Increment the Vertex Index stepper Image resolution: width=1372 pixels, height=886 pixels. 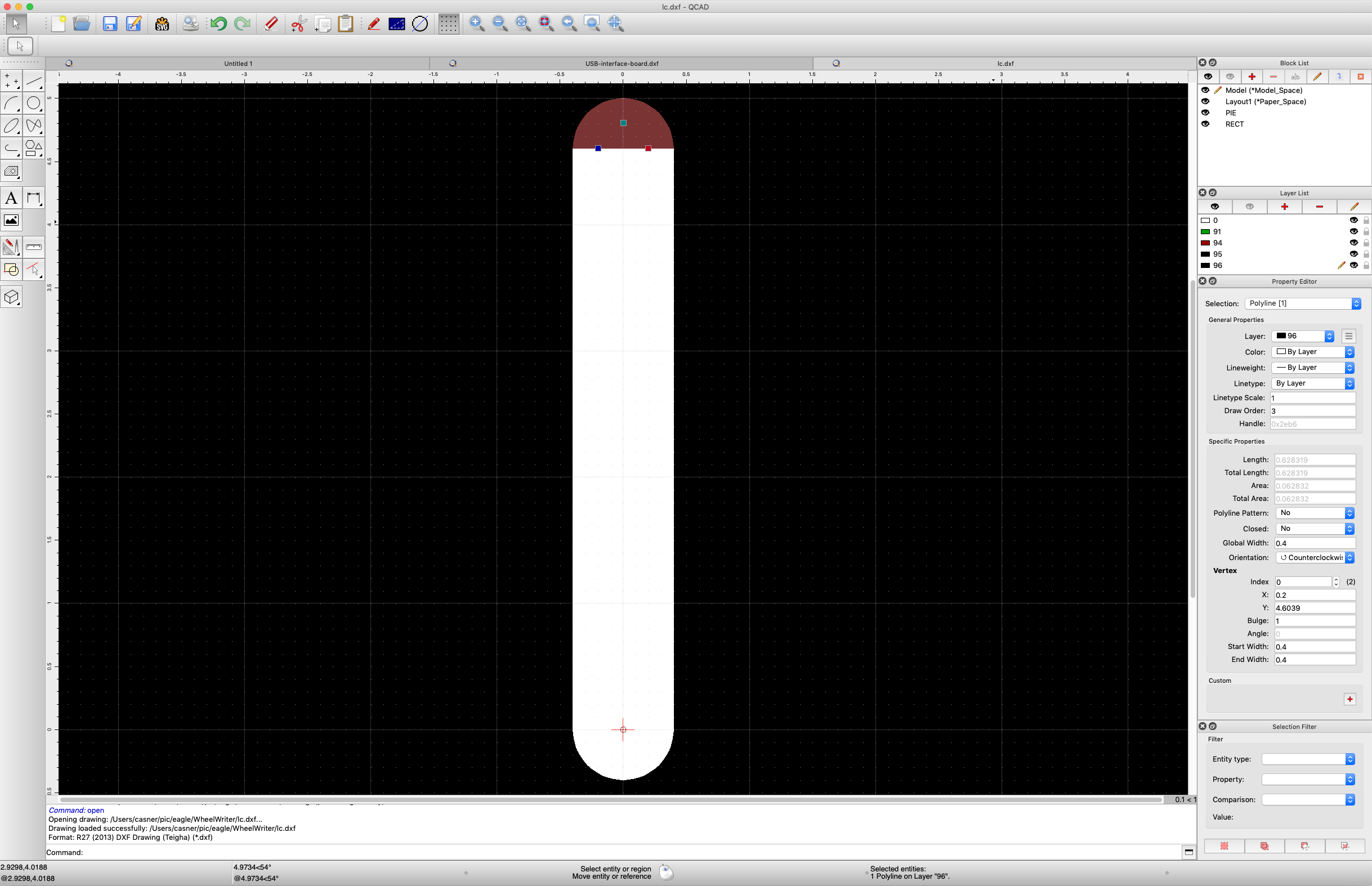click(1337, 579)
